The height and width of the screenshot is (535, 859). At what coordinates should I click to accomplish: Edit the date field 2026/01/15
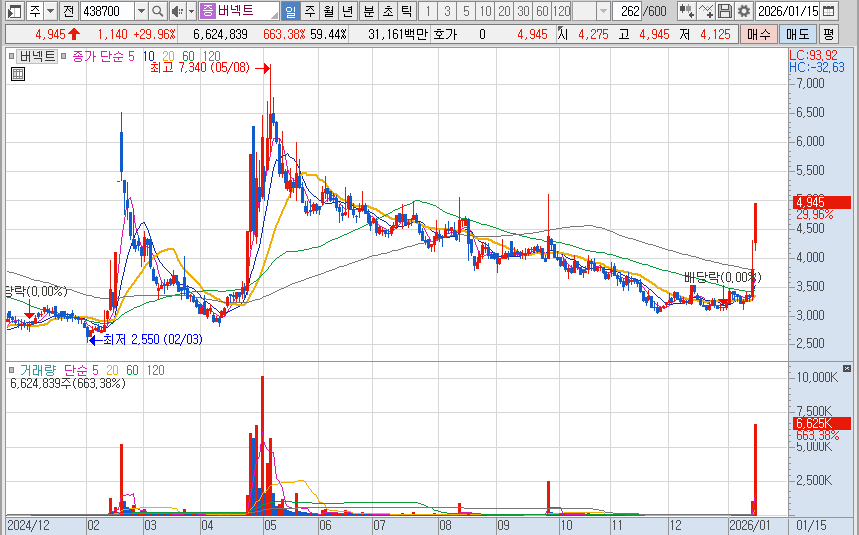[788, 10]
